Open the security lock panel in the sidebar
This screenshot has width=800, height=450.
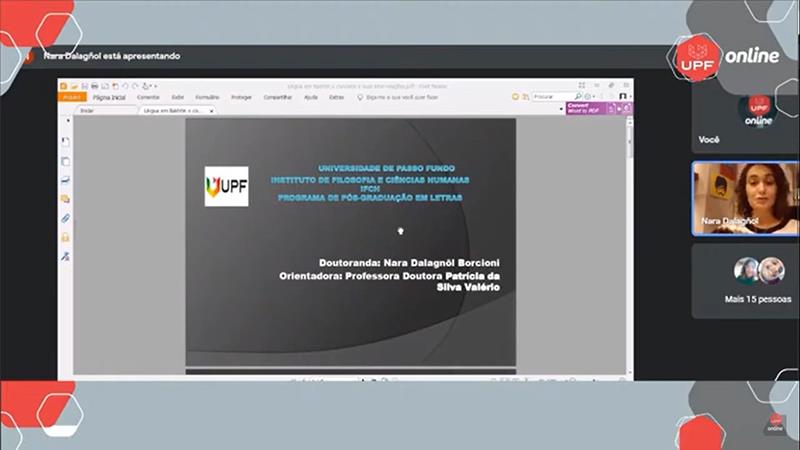(x=65, y=237)
